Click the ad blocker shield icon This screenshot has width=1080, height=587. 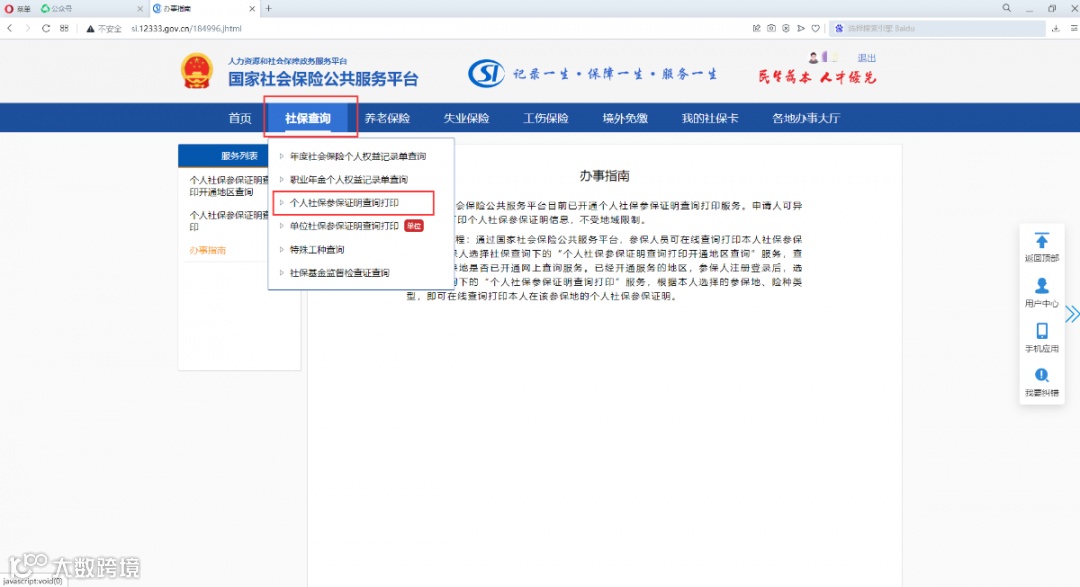[x=786, y=28]
